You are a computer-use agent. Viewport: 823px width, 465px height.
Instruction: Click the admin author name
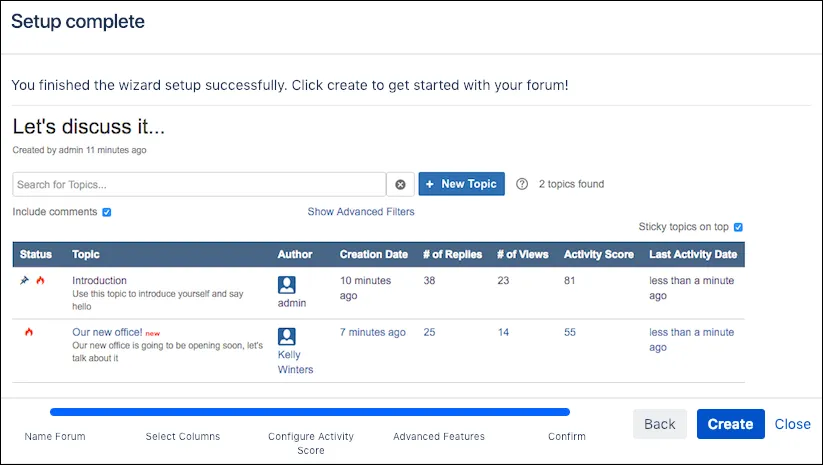(292, 303)
